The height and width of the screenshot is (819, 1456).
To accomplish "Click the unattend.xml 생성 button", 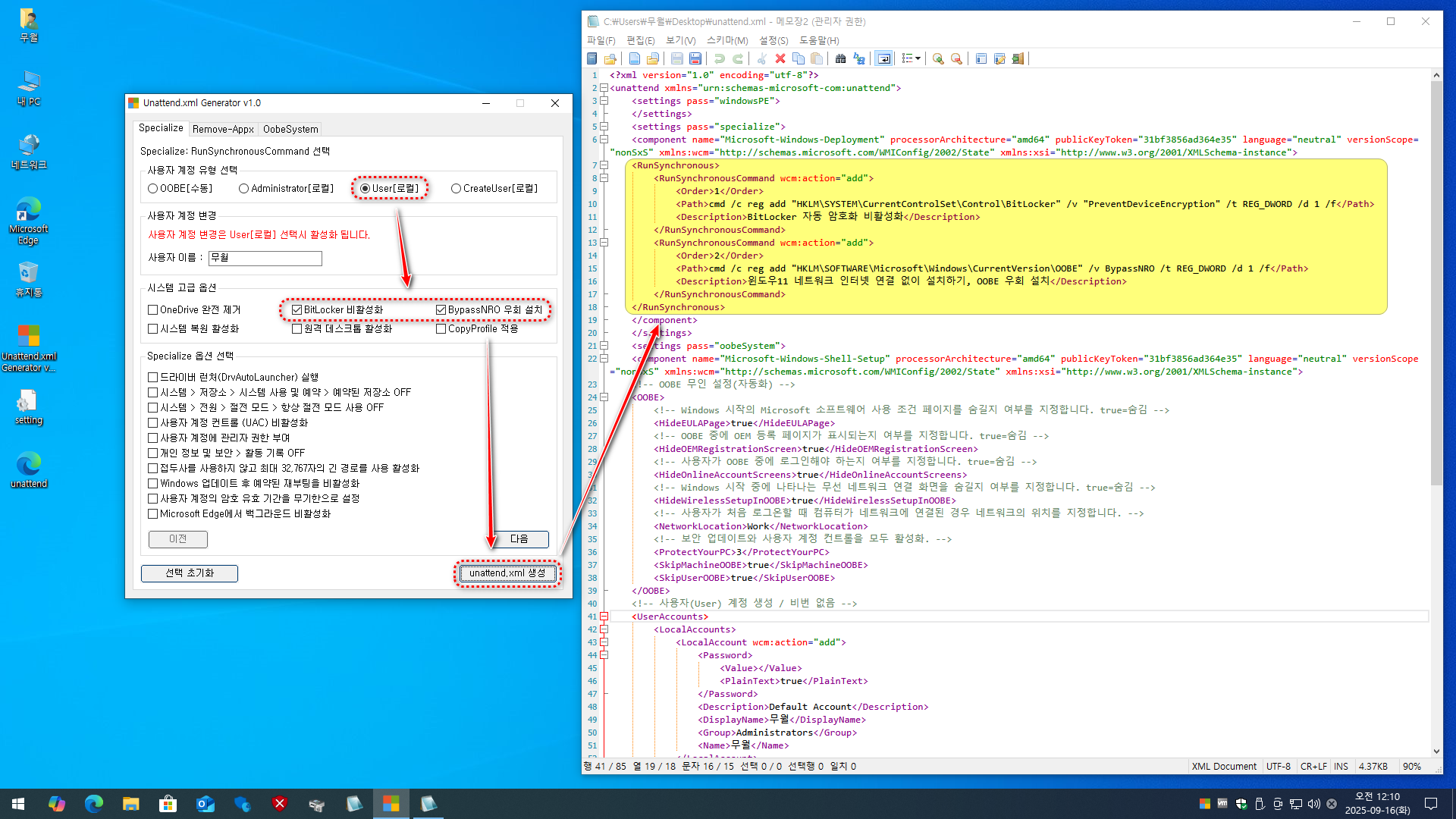I will point(507,573).
